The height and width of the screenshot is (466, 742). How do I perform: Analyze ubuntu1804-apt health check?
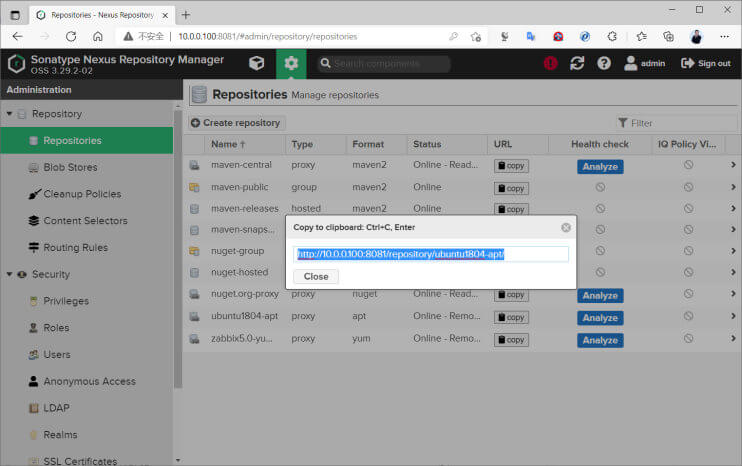[x=600, y=318]
